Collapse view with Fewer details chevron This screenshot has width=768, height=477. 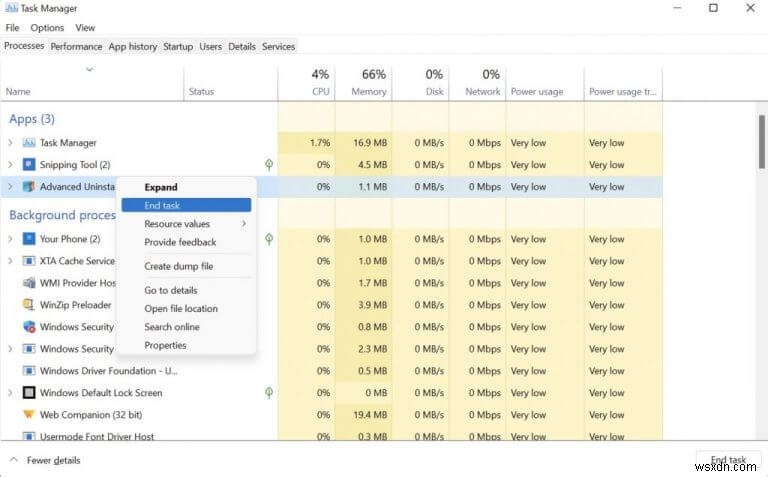[x=14, y=460]
